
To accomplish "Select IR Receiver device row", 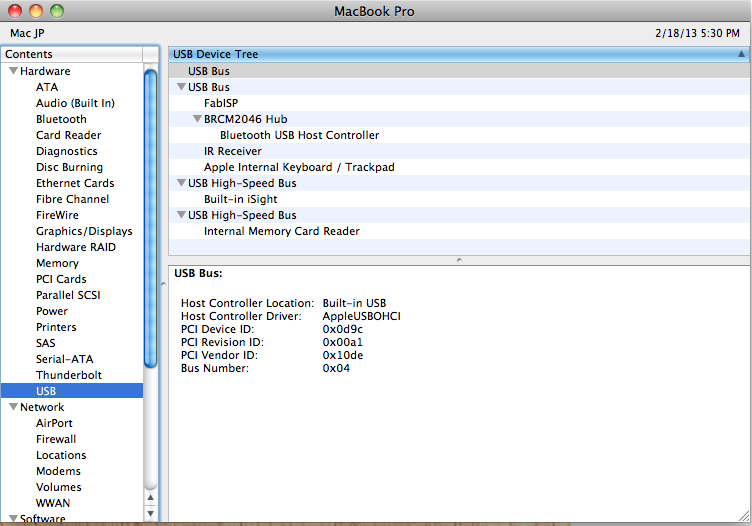I will (x=458, y=151).
